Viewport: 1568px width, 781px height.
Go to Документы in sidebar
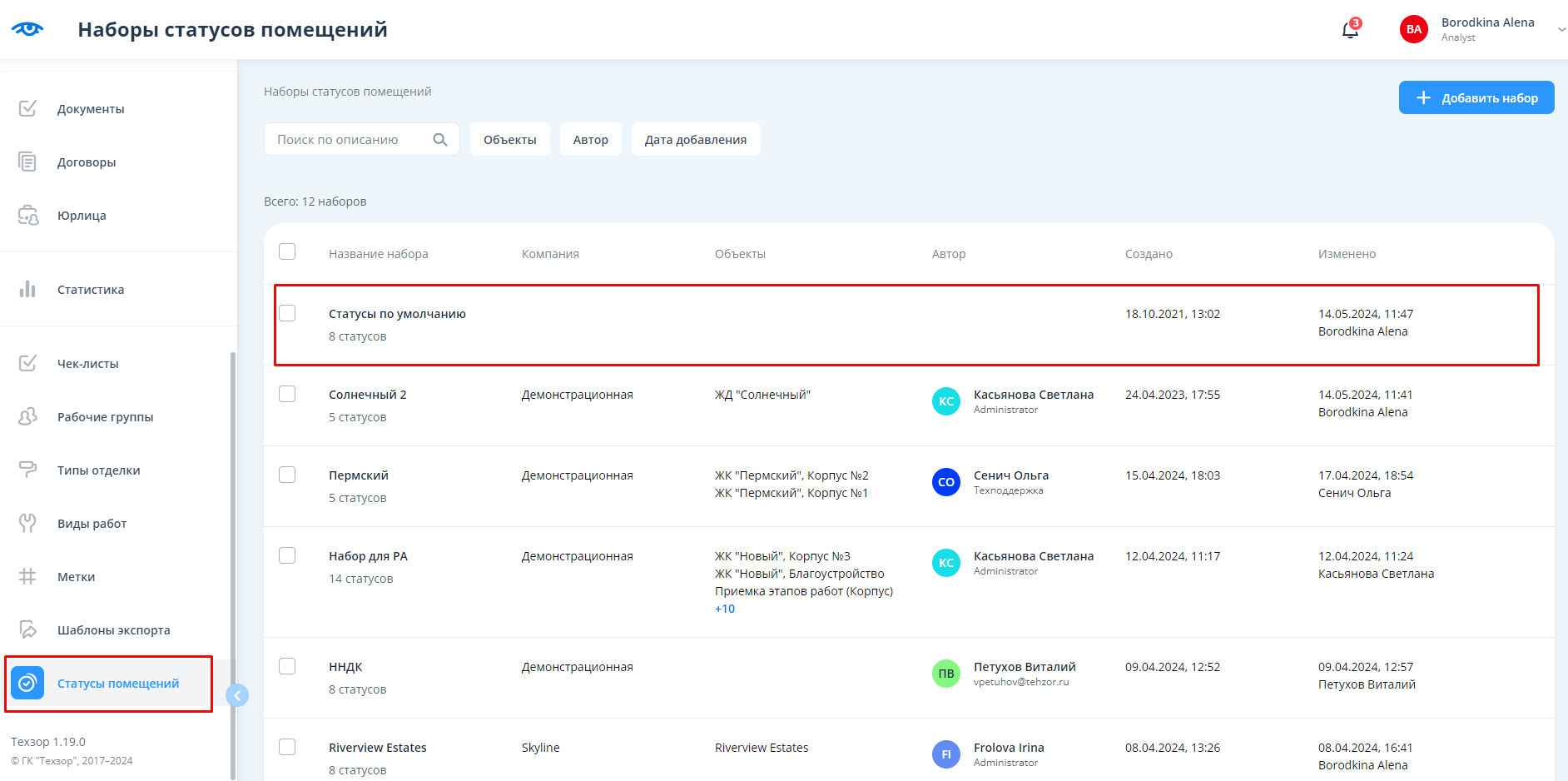(x=91, y=109)
